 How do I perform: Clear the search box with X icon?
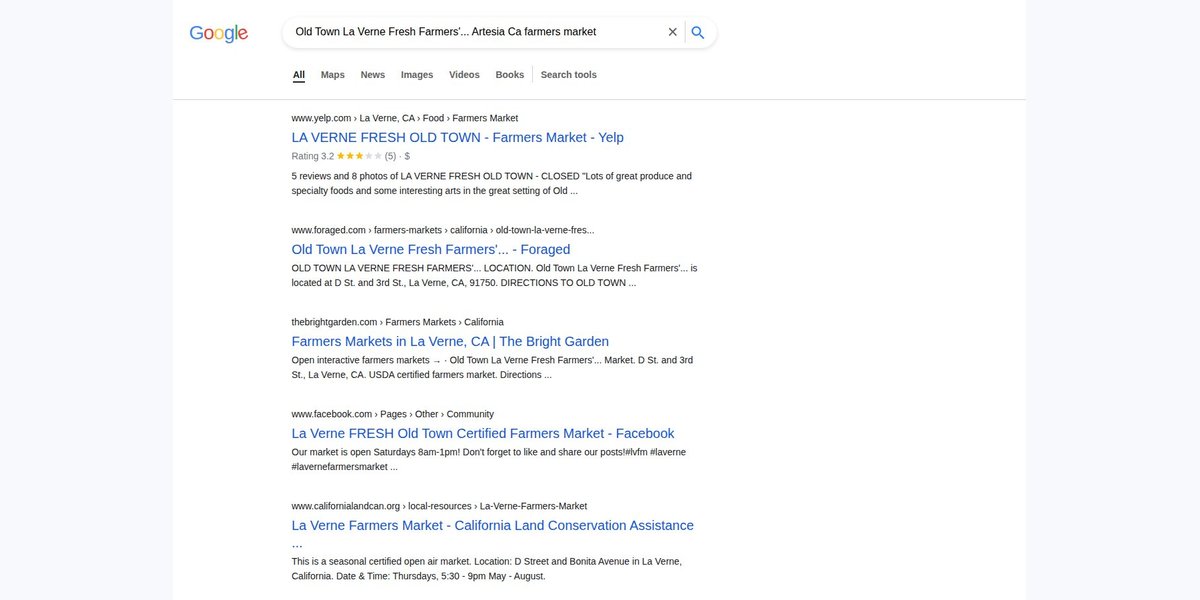click(x=673, y=32)
